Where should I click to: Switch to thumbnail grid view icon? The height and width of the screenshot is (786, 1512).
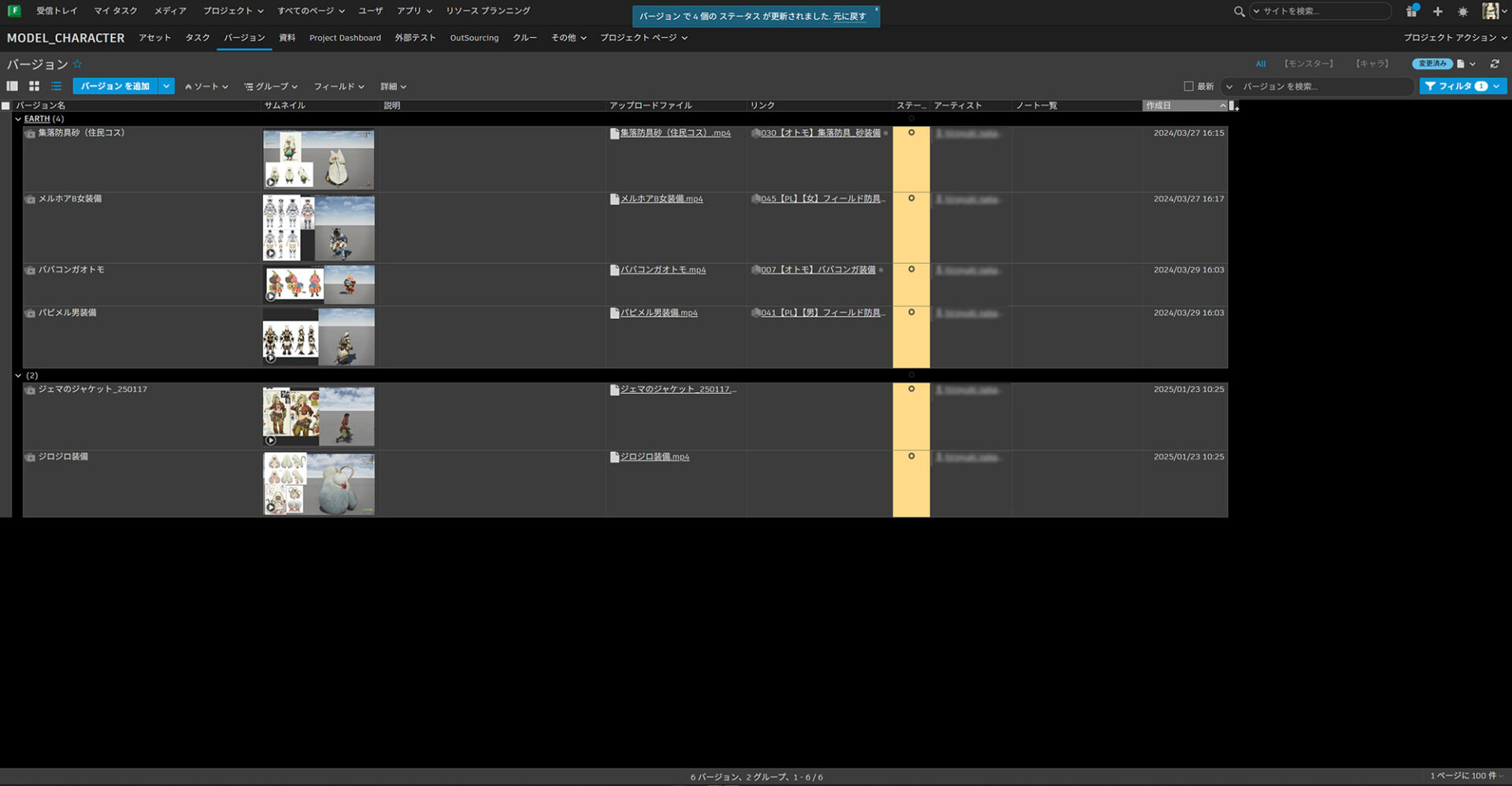[x=34, y=86]
